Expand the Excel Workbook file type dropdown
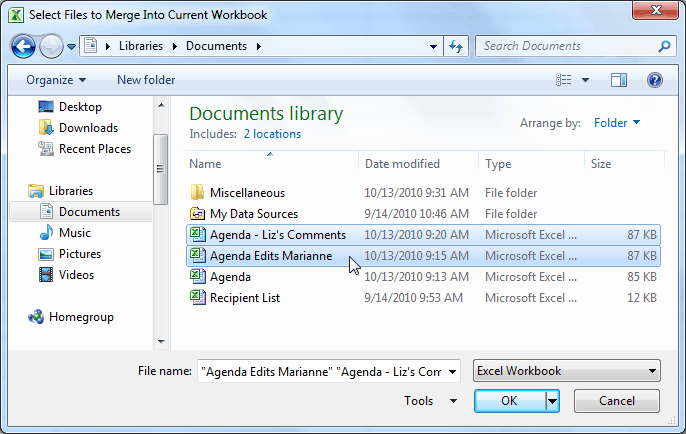 (x=566, y=371)
